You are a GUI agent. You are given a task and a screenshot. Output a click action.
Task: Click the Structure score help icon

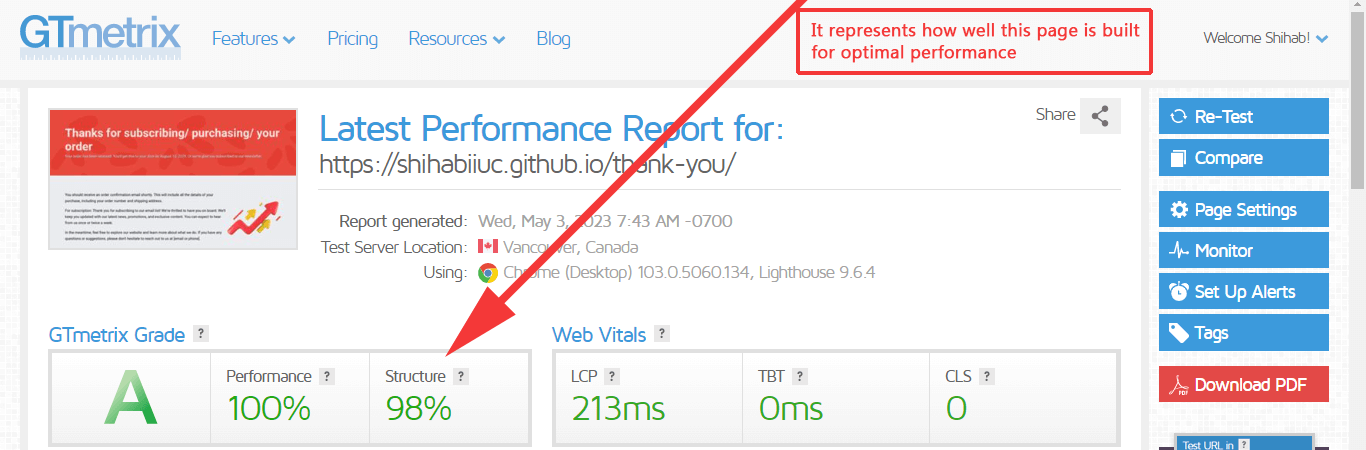(x=460, y=376)
